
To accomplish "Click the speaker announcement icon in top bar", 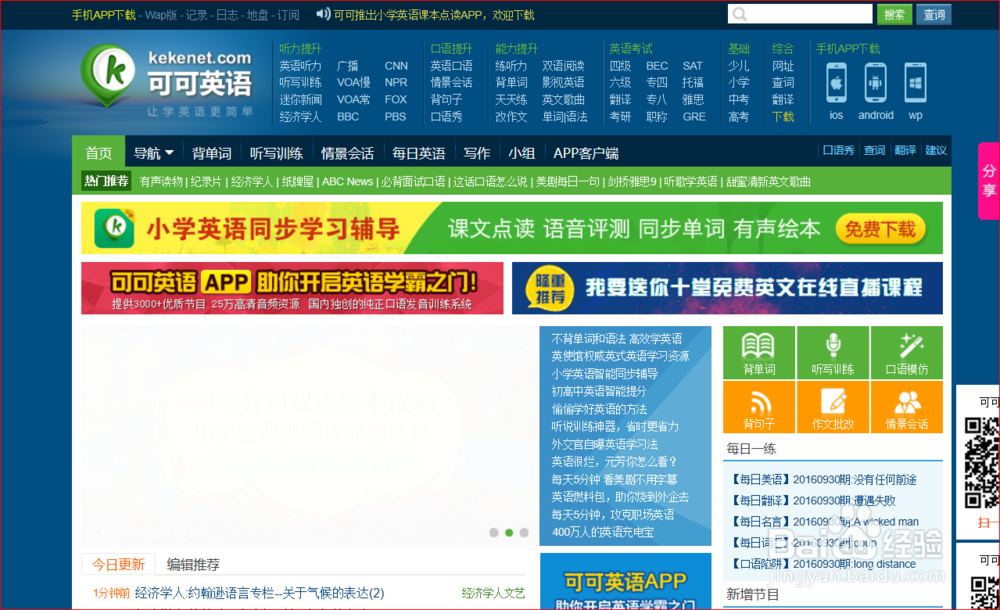I will (323, 14).
